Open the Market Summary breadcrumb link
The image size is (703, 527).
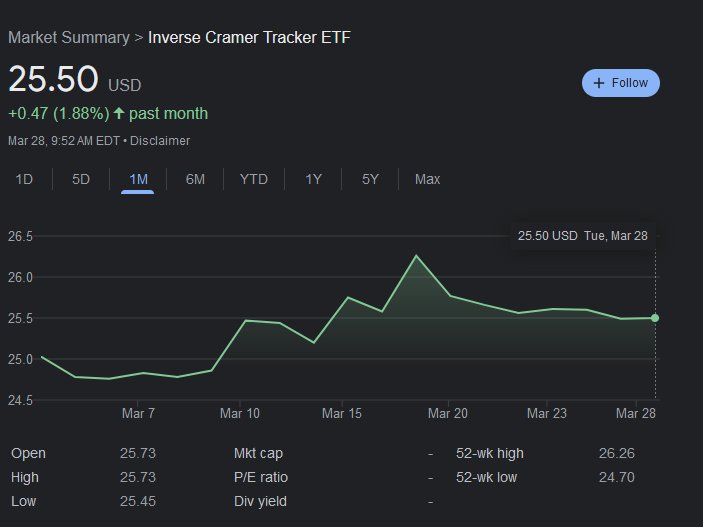69,37
